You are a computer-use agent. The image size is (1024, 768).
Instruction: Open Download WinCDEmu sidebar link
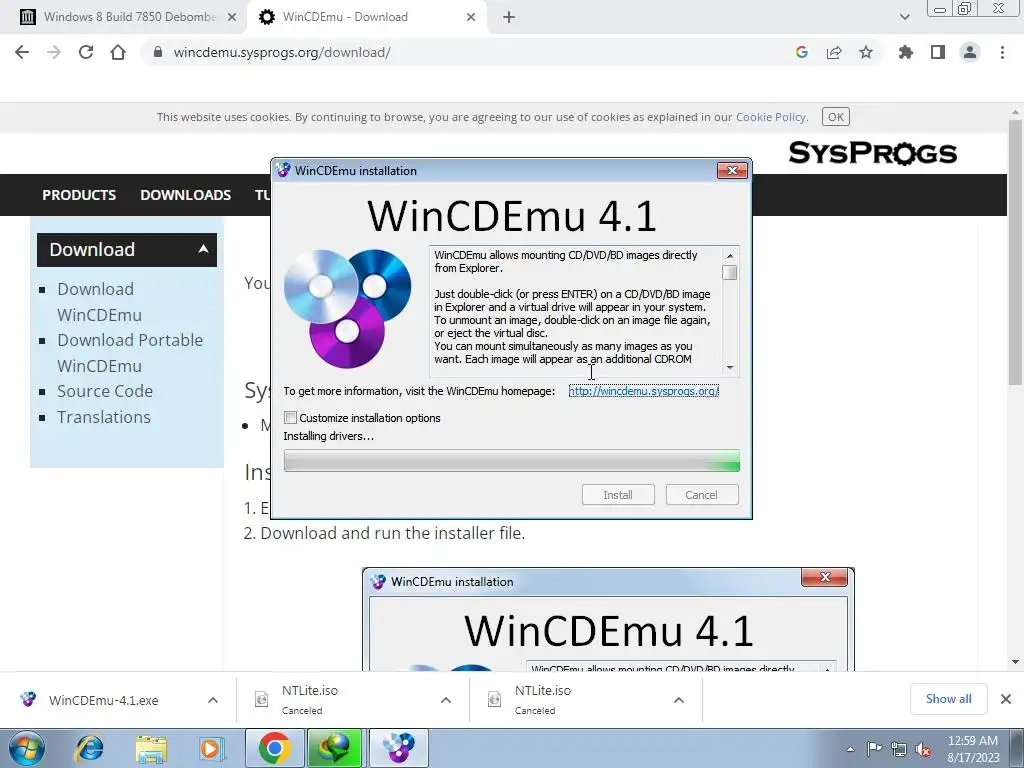tap(99, 302)
